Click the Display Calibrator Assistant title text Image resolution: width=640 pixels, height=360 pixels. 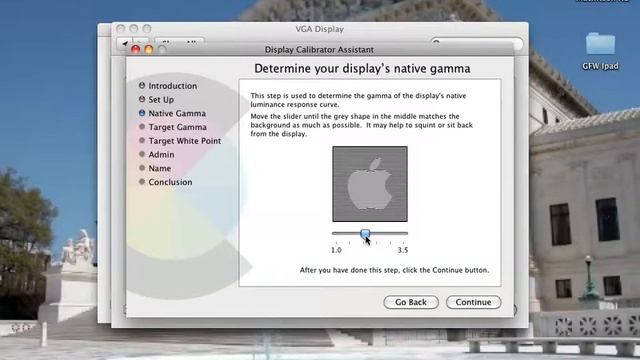coord(319,50)
